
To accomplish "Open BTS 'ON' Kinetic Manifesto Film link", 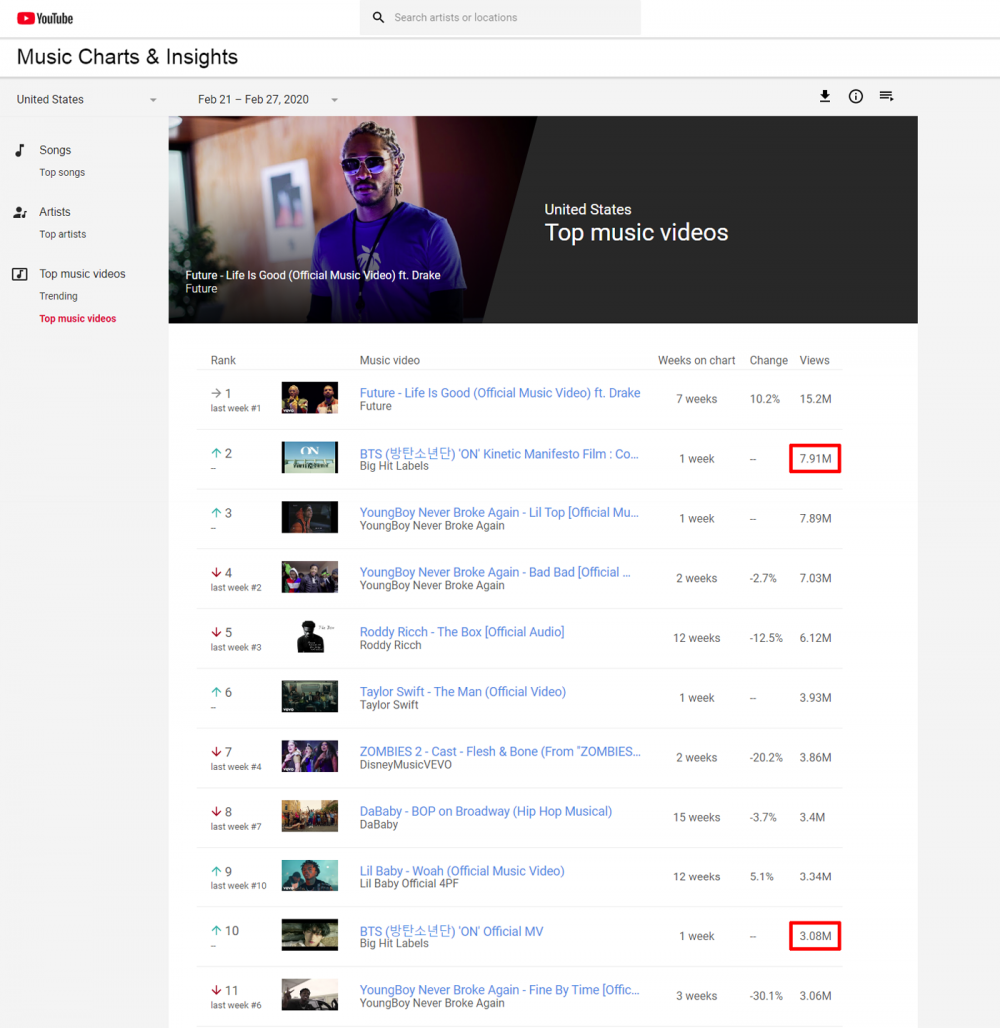I will (499, 454).
